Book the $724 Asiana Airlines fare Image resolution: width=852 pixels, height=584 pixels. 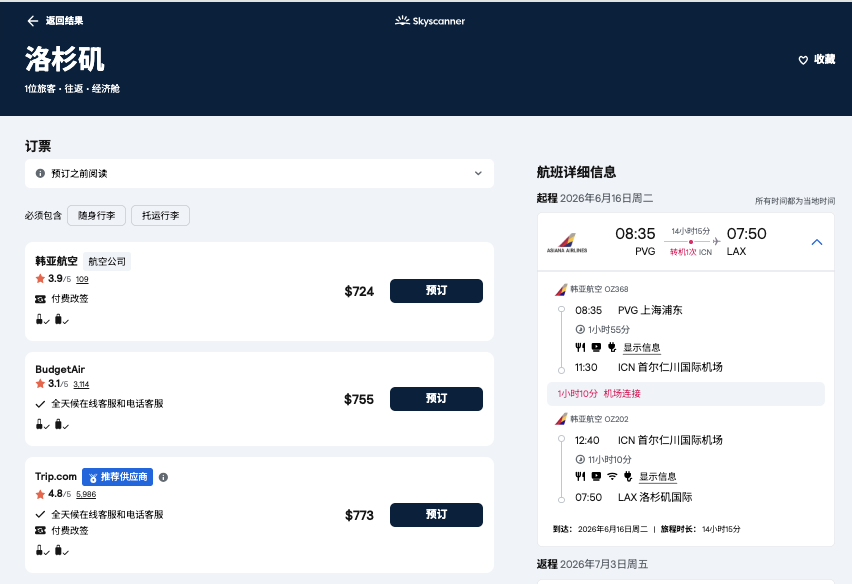click(x=436, y=291)
